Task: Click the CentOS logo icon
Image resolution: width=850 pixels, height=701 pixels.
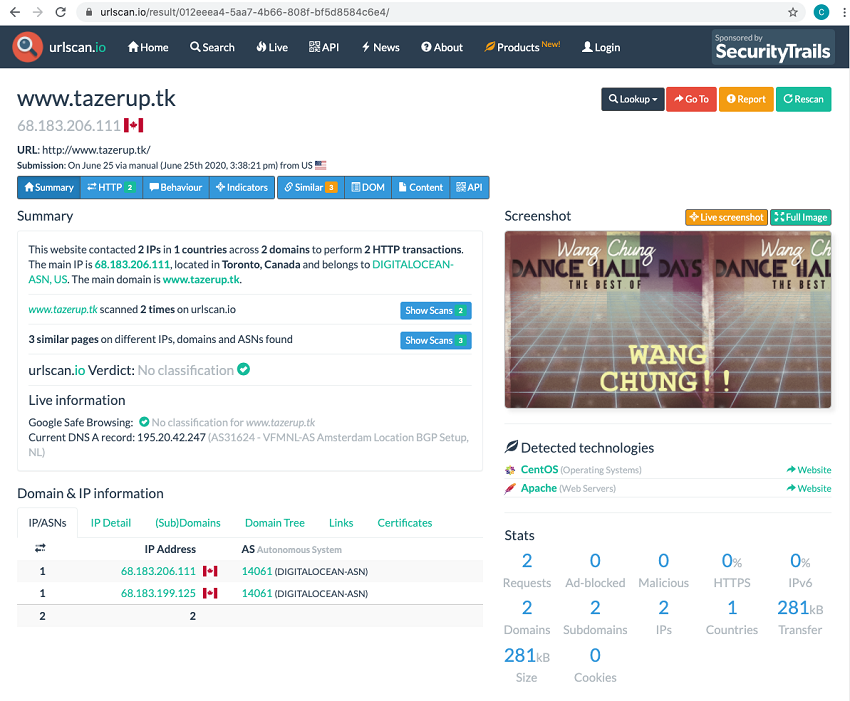Action: tap(510, 470)
